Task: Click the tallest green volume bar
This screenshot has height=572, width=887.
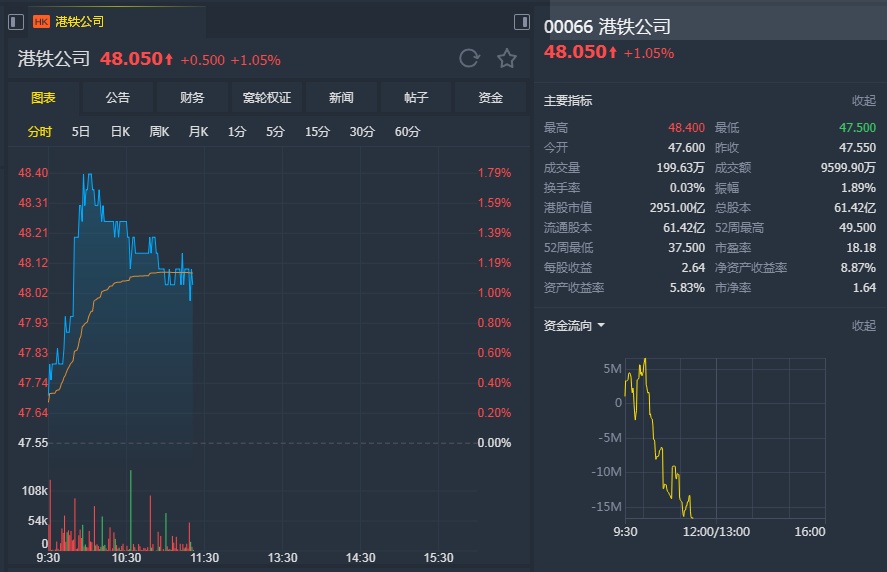Action: coord(131,509)
